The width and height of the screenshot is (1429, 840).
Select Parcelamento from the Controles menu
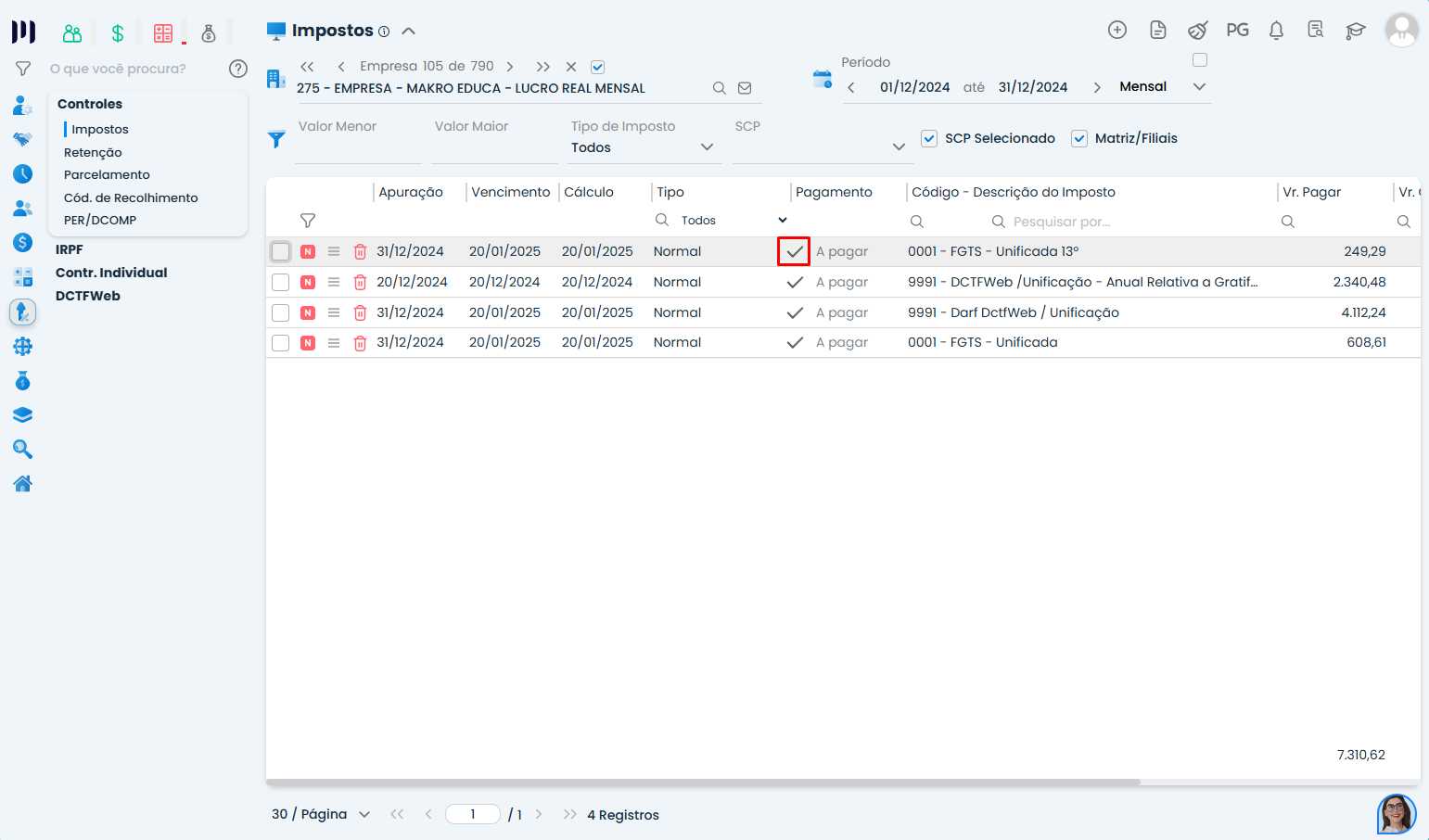(x=107, y=174)
